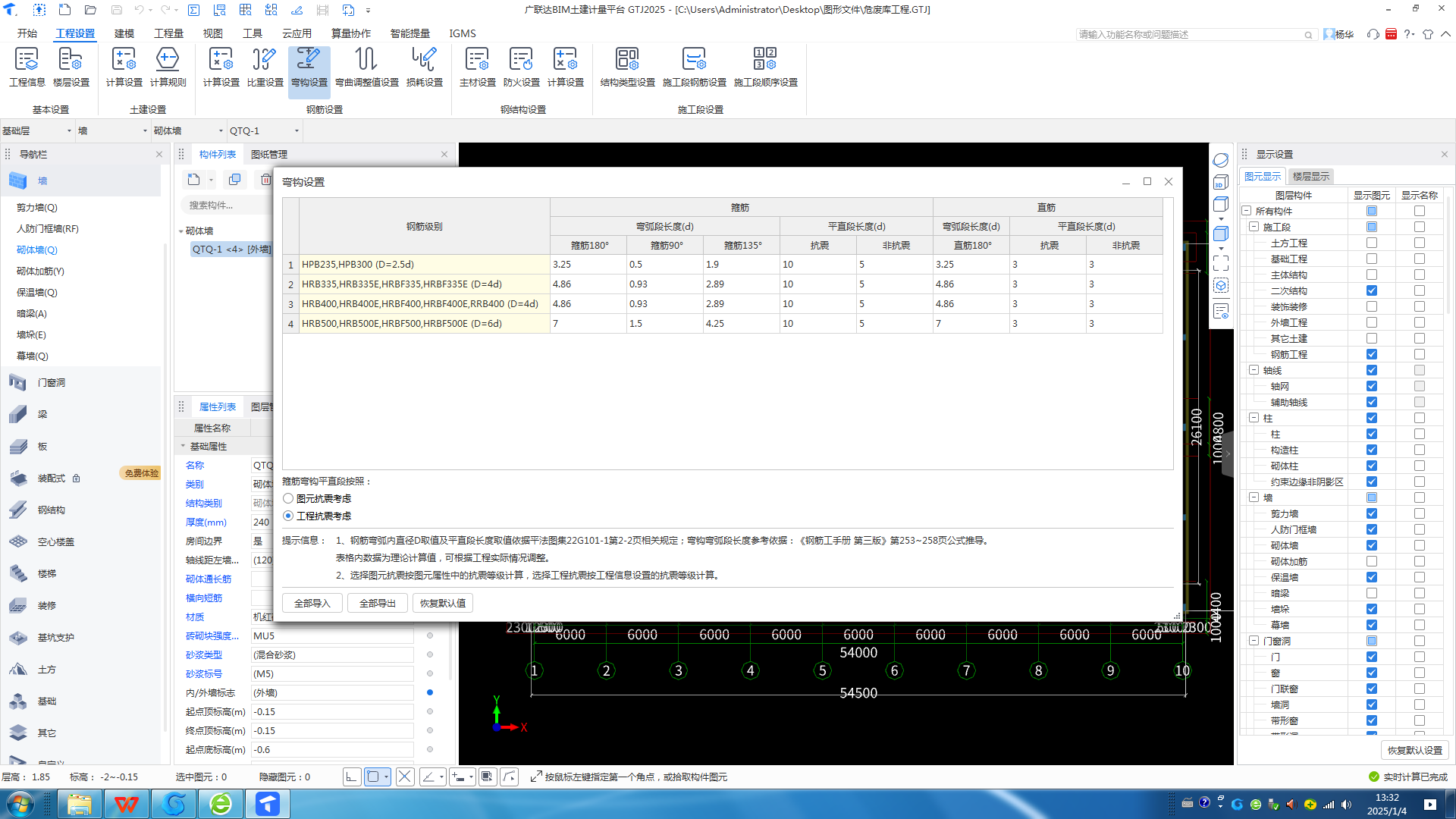Click new component icon in 构件列表

tap(194, 179)
